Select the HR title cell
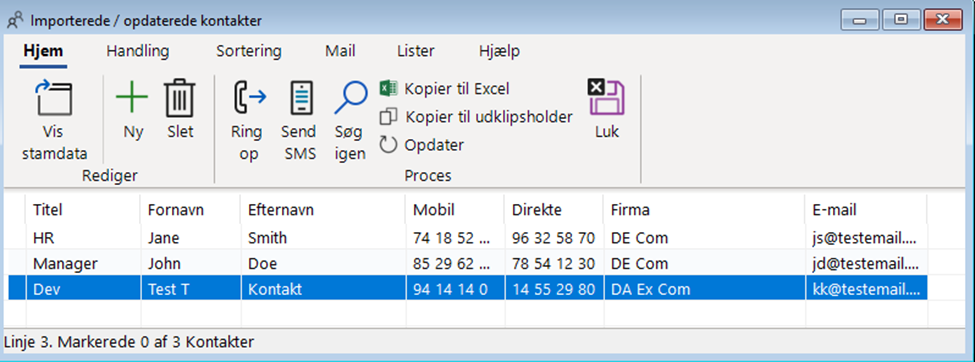Image resolution: width=975 pixels, height=362 pixels. point(83,238)
